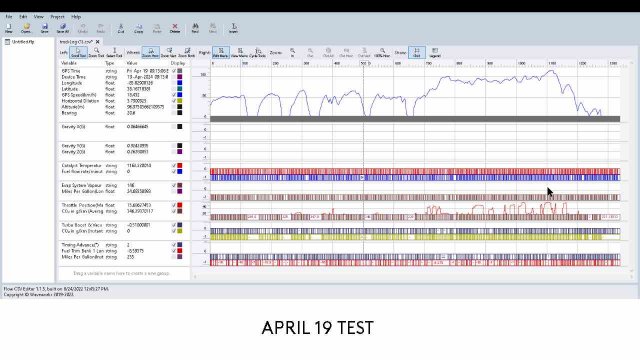Toggle the Throttle Position display checkbox
The image size is (640, 360).
point(174,205)
